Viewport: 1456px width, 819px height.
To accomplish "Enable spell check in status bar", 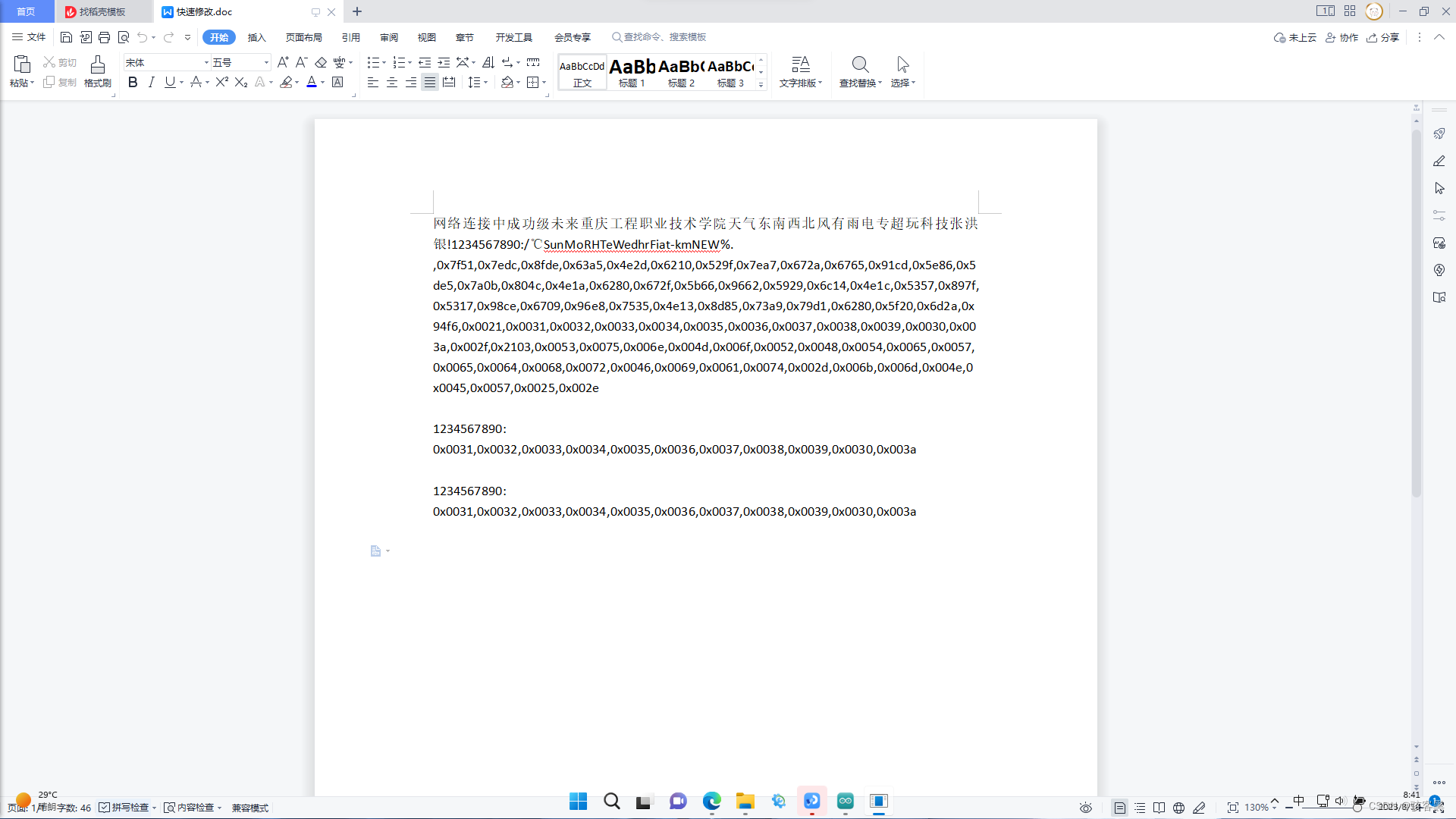I will tap(127, 807).
